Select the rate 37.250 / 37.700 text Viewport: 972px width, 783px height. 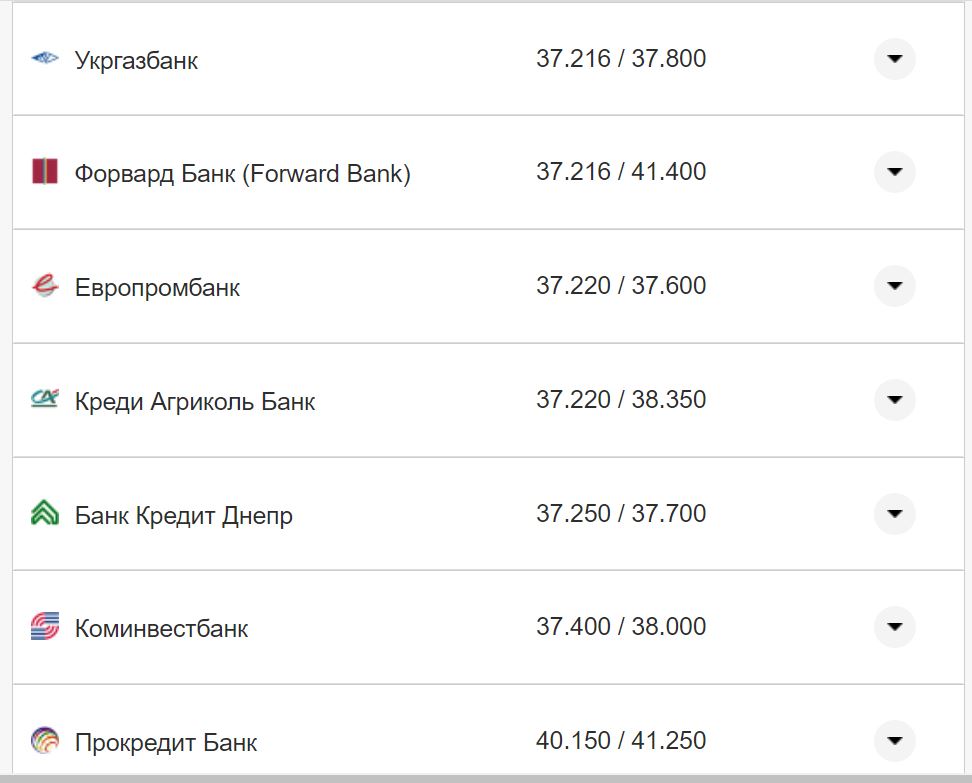(620, 514)
